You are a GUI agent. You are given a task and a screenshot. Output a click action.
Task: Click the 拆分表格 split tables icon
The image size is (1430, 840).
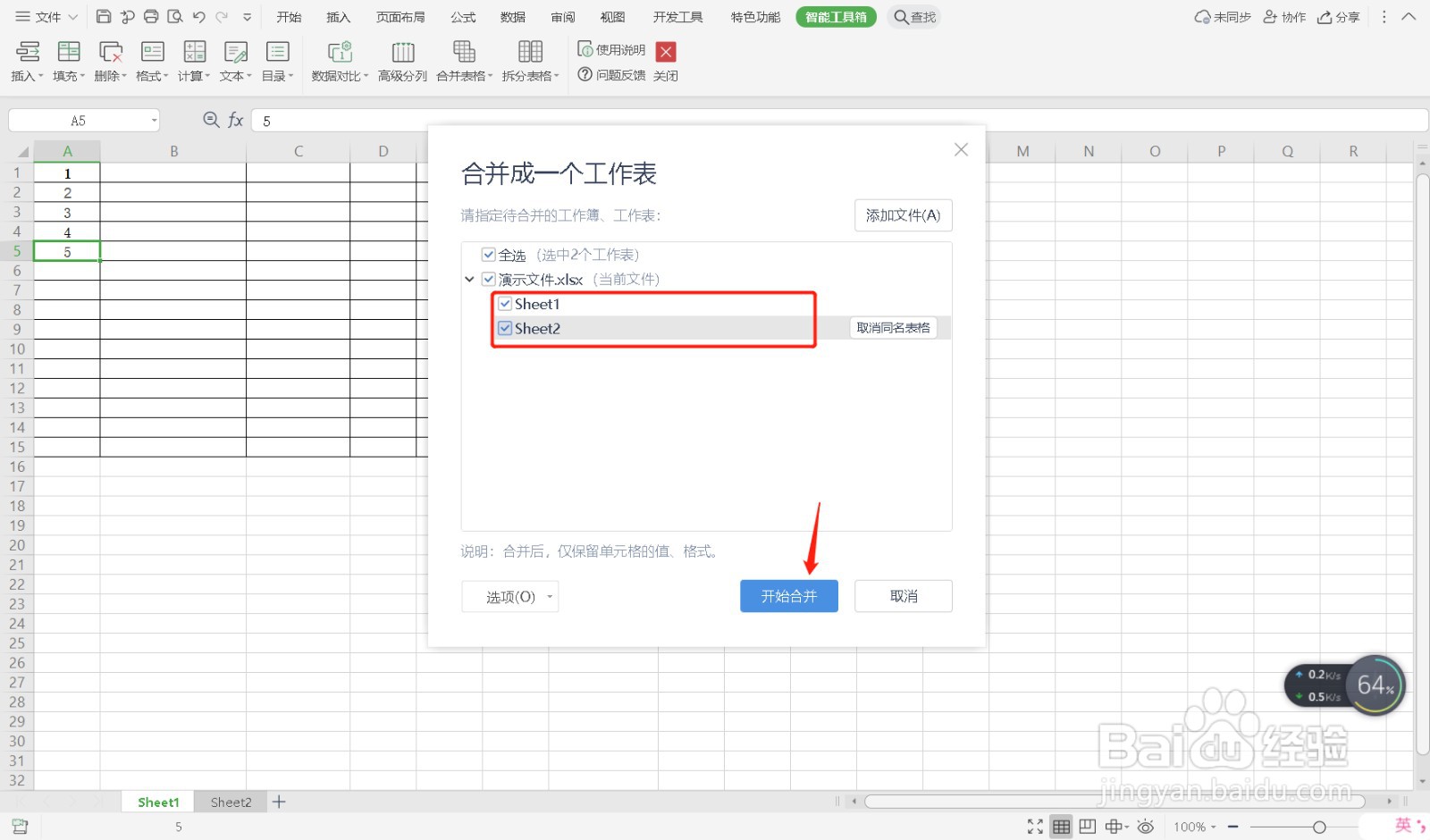[530, 52]
